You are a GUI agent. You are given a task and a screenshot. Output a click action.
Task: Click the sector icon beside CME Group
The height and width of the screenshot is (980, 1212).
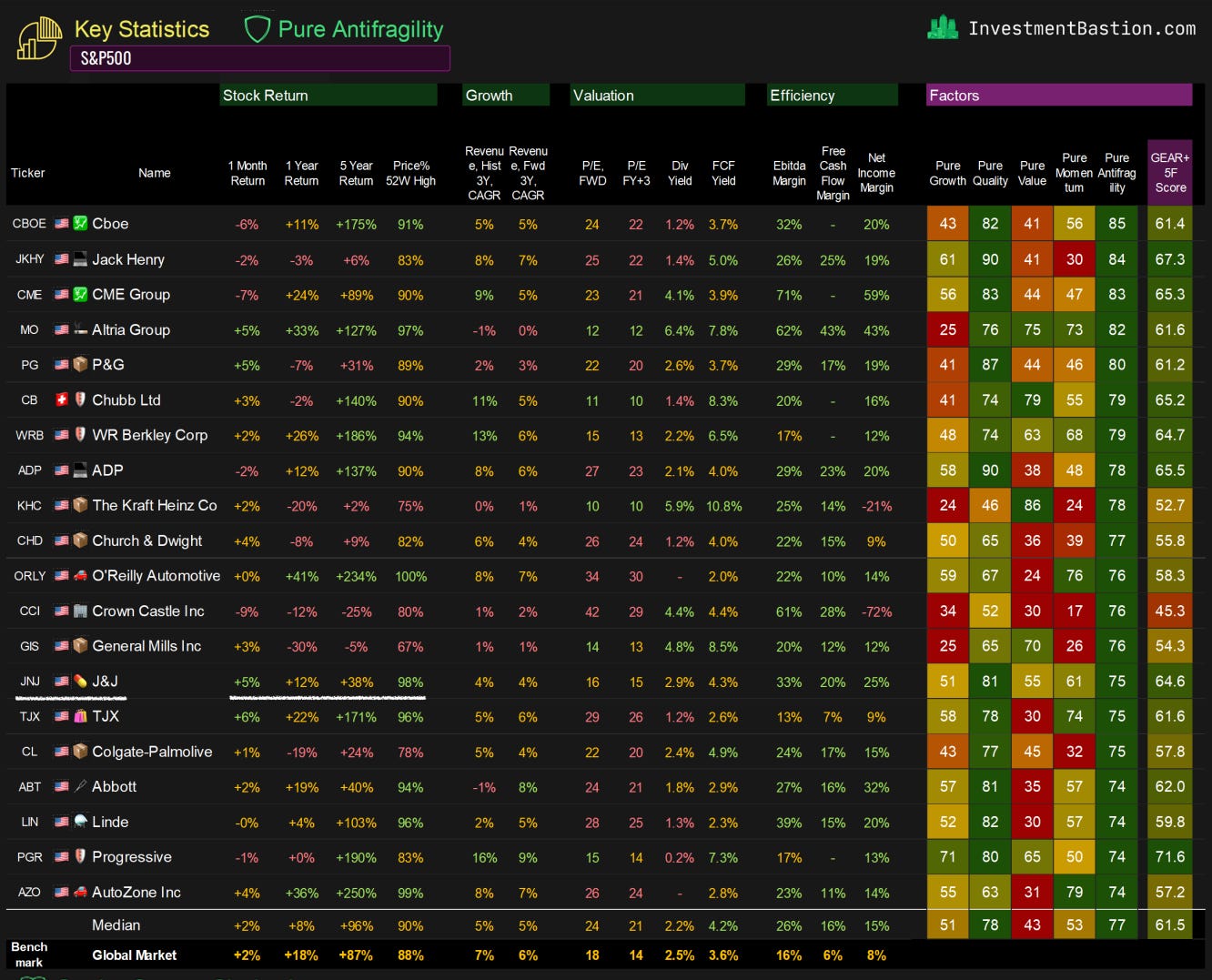pos(80,295)
